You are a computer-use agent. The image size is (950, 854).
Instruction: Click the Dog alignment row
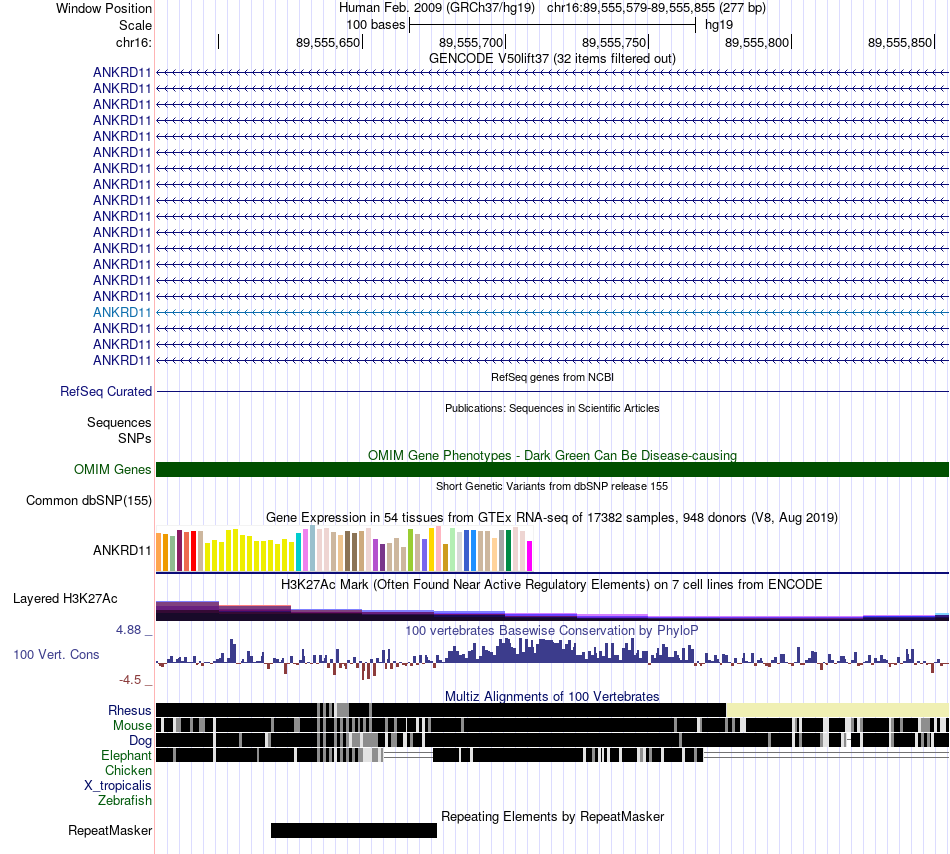[x=552, y=740]
